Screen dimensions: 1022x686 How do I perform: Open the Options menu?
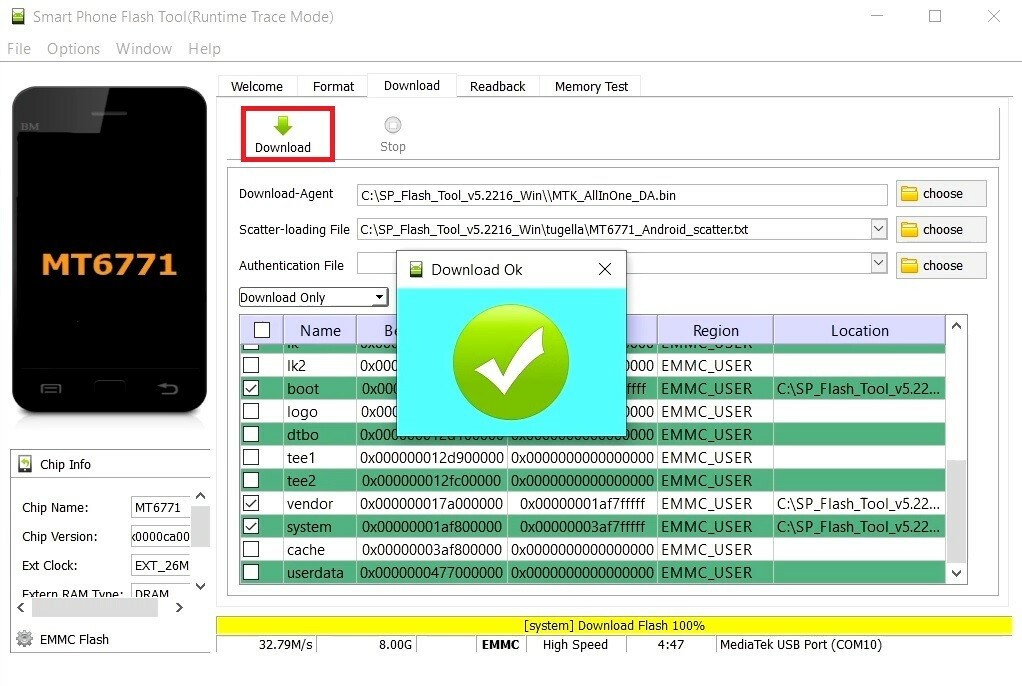[73, 48]
